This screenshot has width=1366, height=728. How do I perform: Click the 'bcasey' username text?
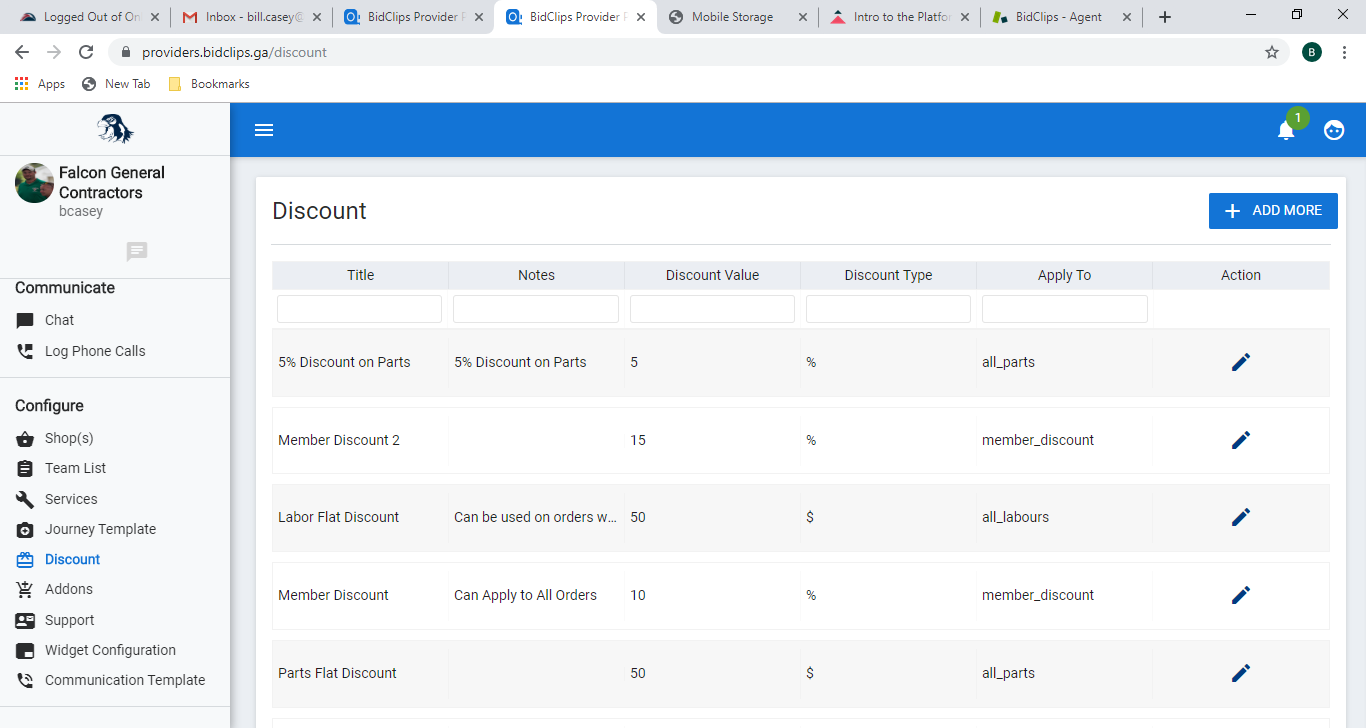[81, 211]
